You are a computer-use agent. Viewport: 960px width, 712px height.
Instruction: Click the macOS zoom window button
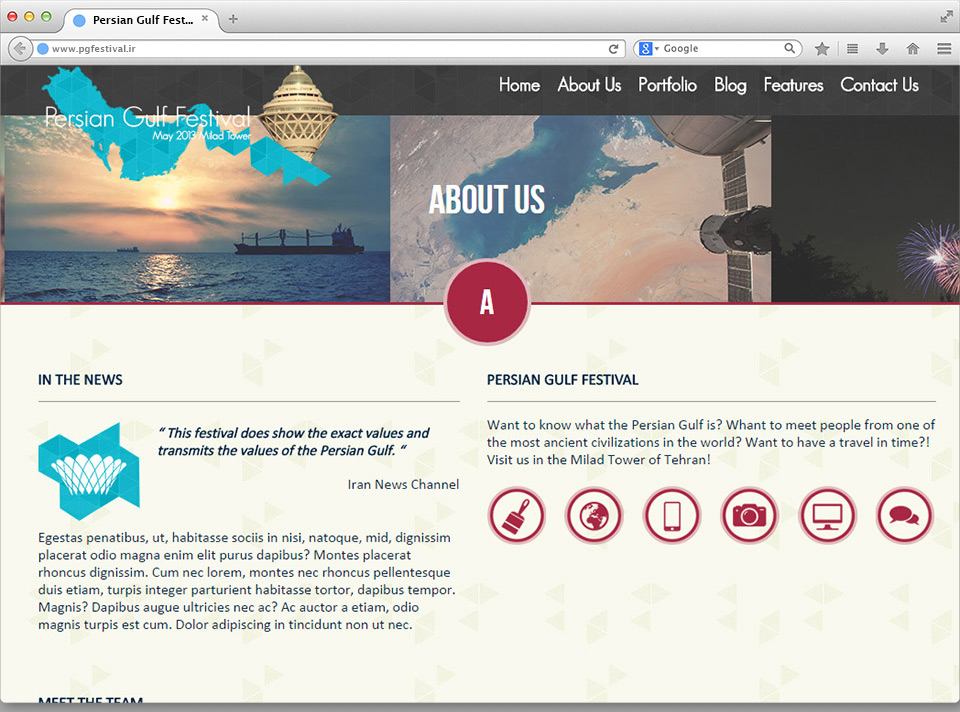(46, 17)
